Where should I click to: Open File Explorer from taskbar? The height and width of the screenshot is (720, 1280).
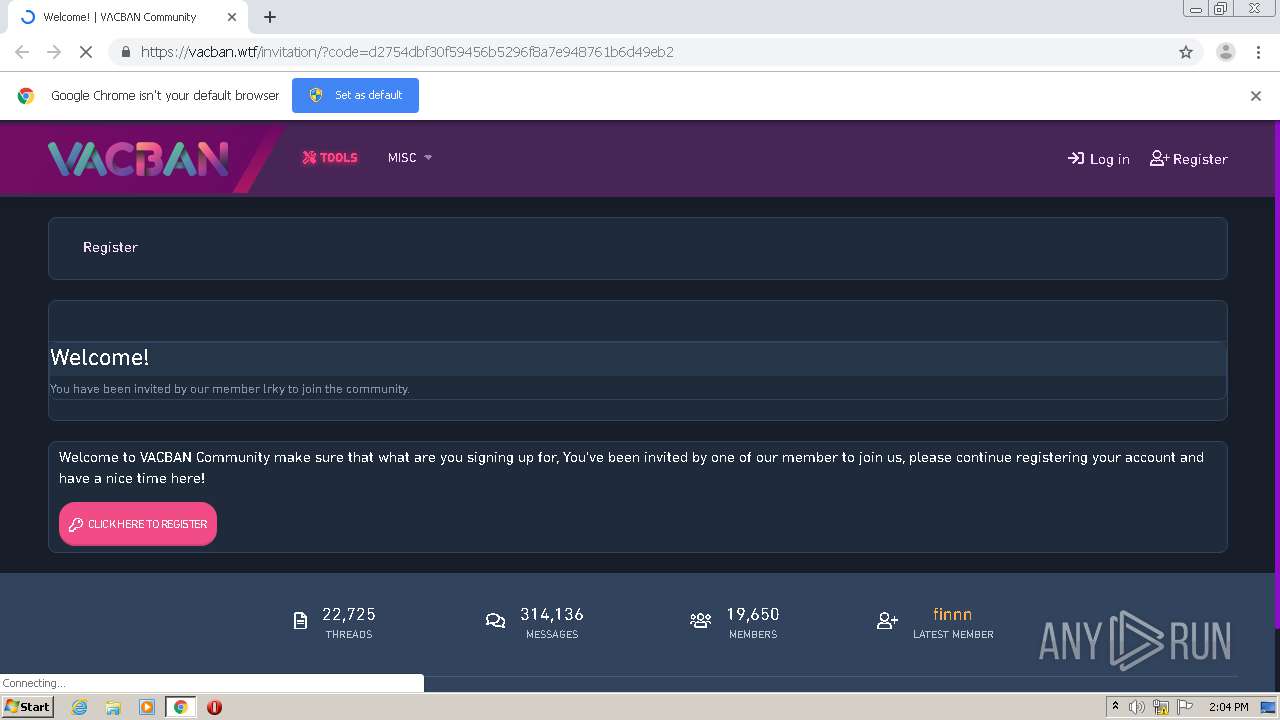[x=113, y=707]
